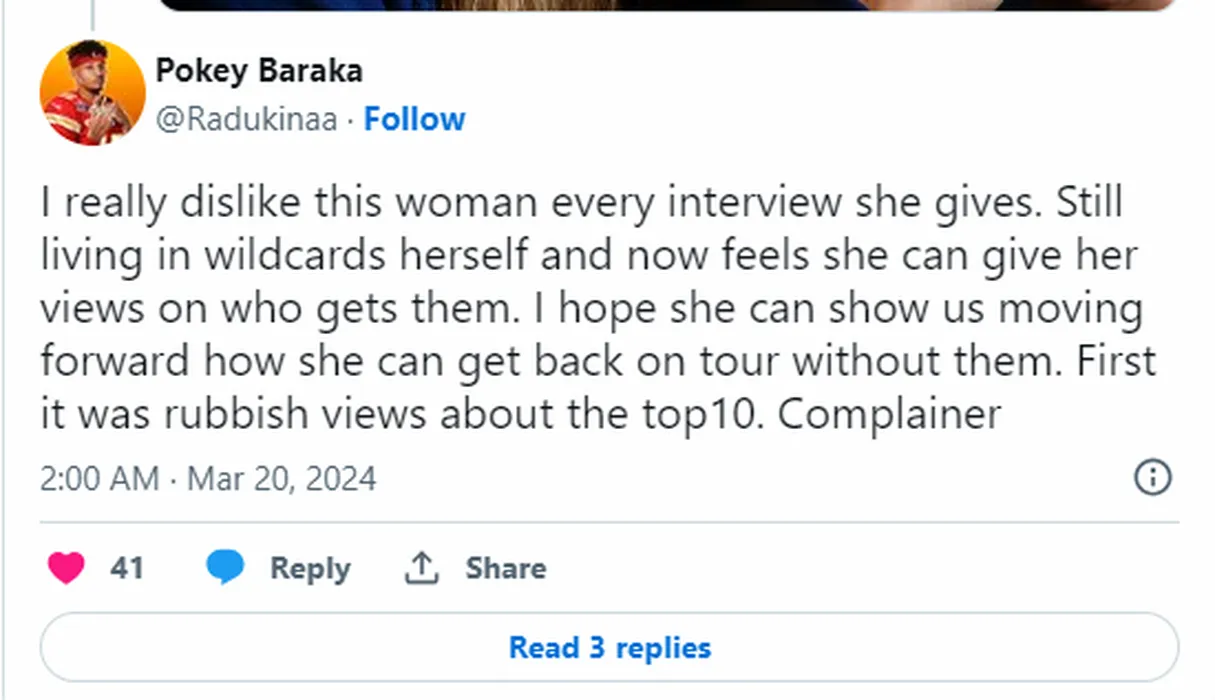Open the 2:00 AM tweet timestamp

99,478
